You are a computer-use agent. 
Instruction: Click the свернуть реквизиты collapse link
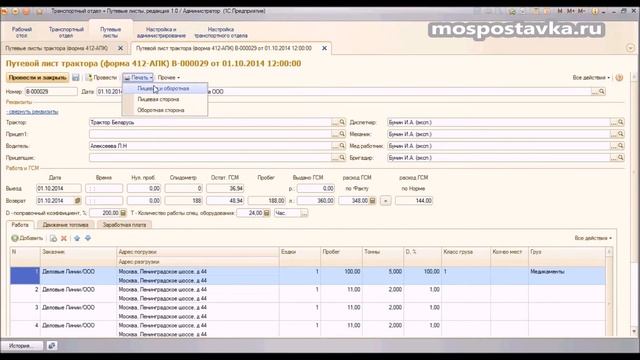(32, 111)
